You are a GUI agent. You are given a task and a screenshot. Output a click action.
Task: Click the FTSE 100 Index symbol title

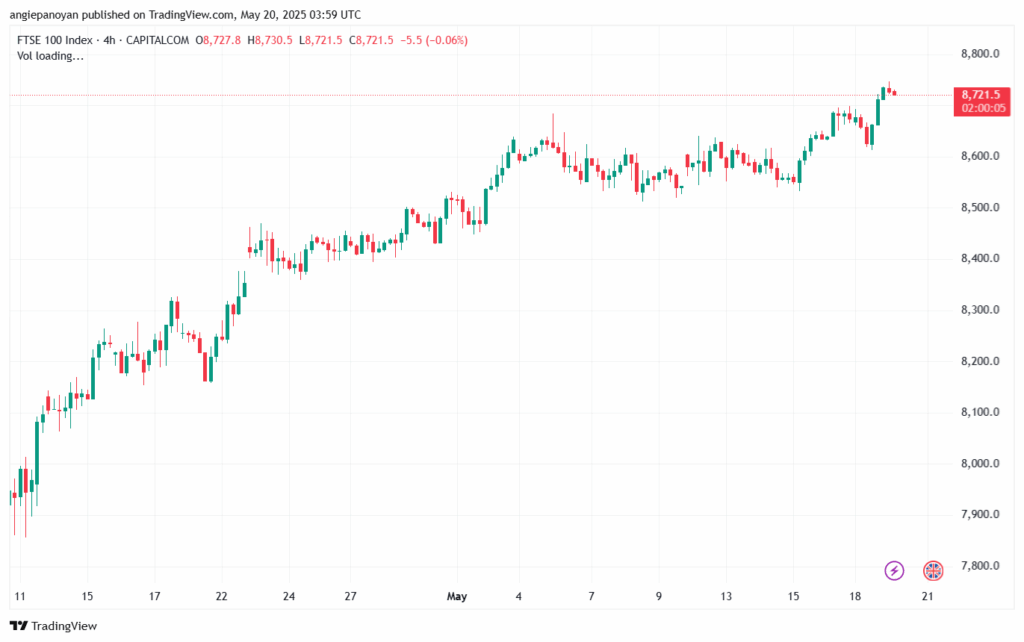55,40
